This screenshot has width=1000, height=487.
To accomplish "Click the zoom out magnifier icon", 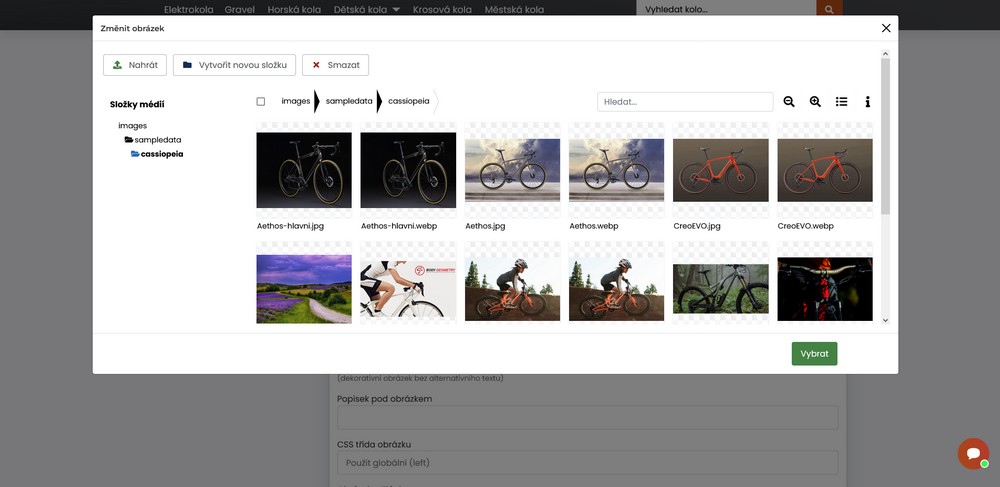I will click(789, 102).
